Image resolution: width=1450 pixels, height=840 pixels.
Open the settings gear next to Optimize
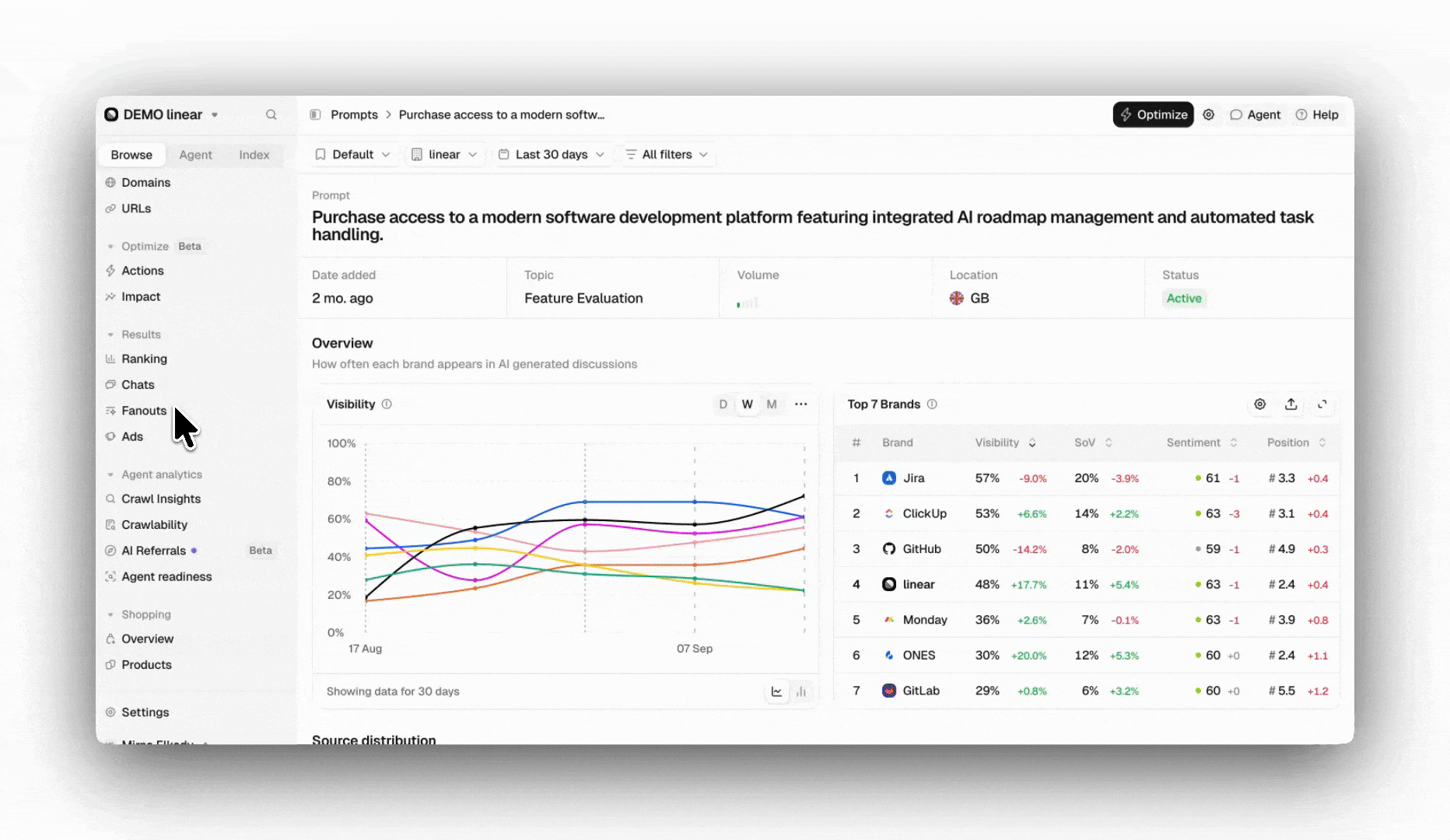(x=1208, y=114)
